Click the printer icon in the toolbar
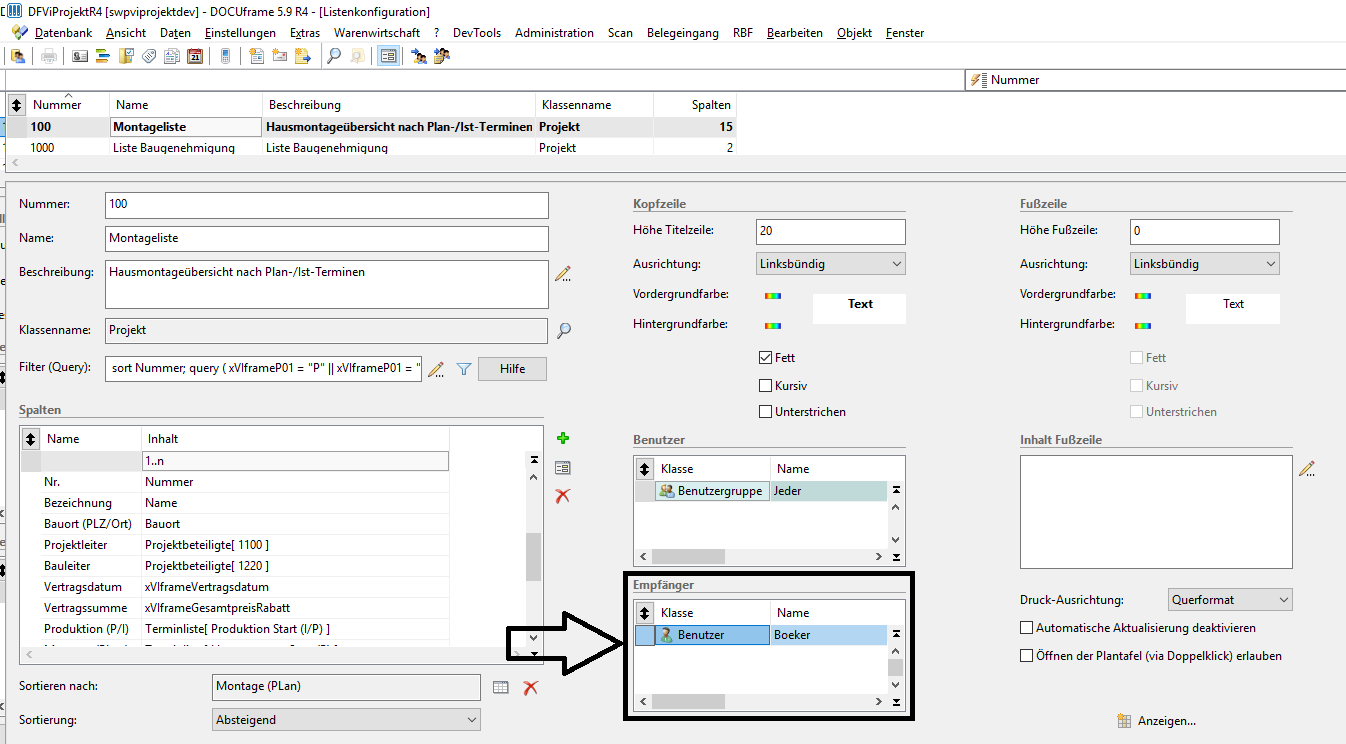 click(48, 56)
